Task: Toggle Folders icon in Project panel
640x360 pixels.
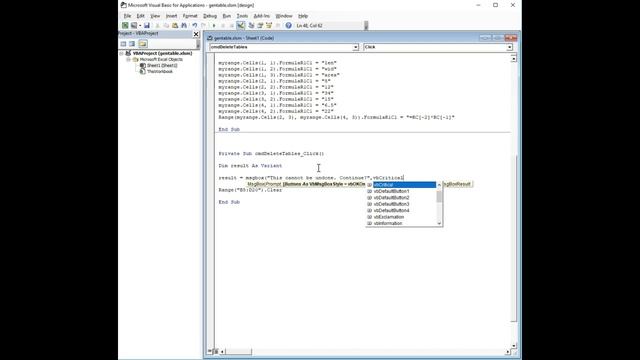Action: (x=142, y=44)
